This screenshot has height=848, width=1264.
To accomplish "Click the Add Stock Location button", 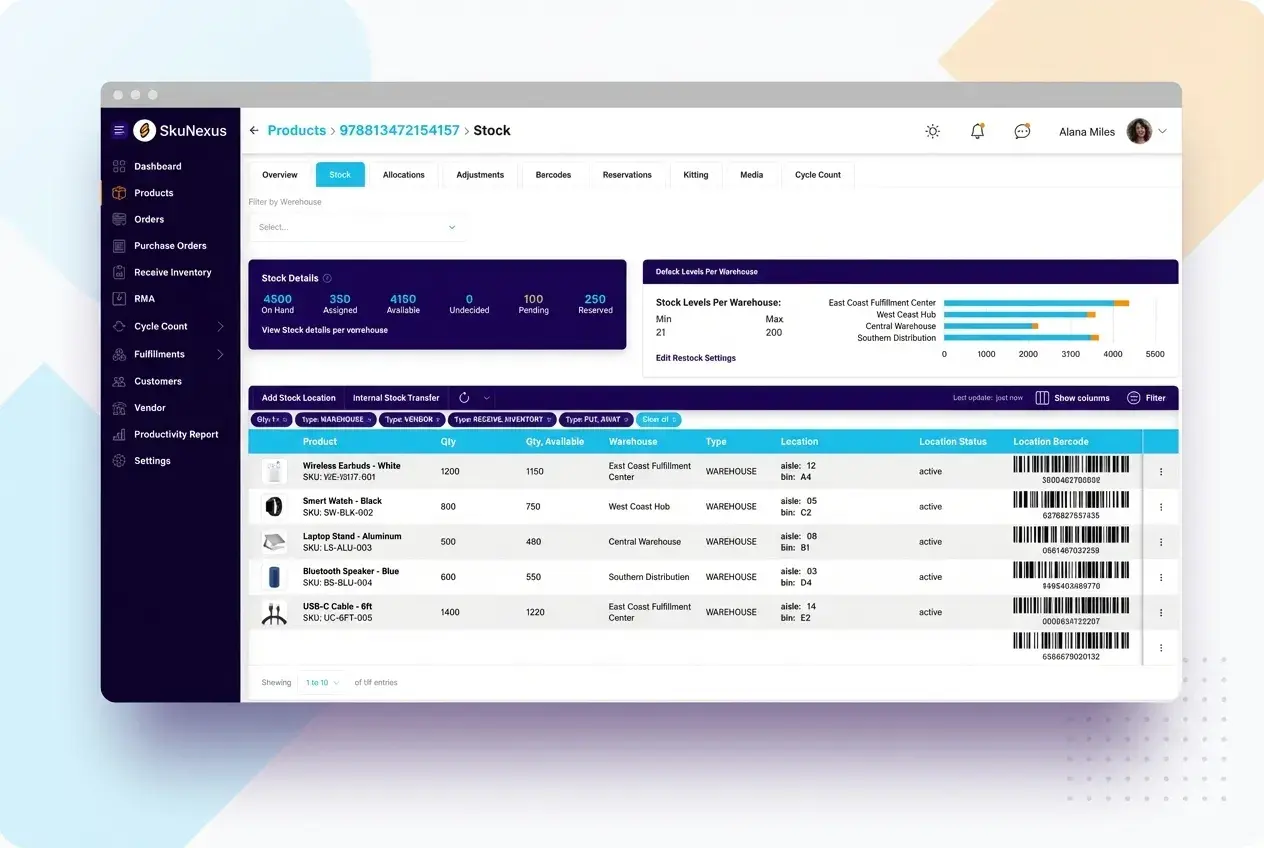I will coord(297,397).
